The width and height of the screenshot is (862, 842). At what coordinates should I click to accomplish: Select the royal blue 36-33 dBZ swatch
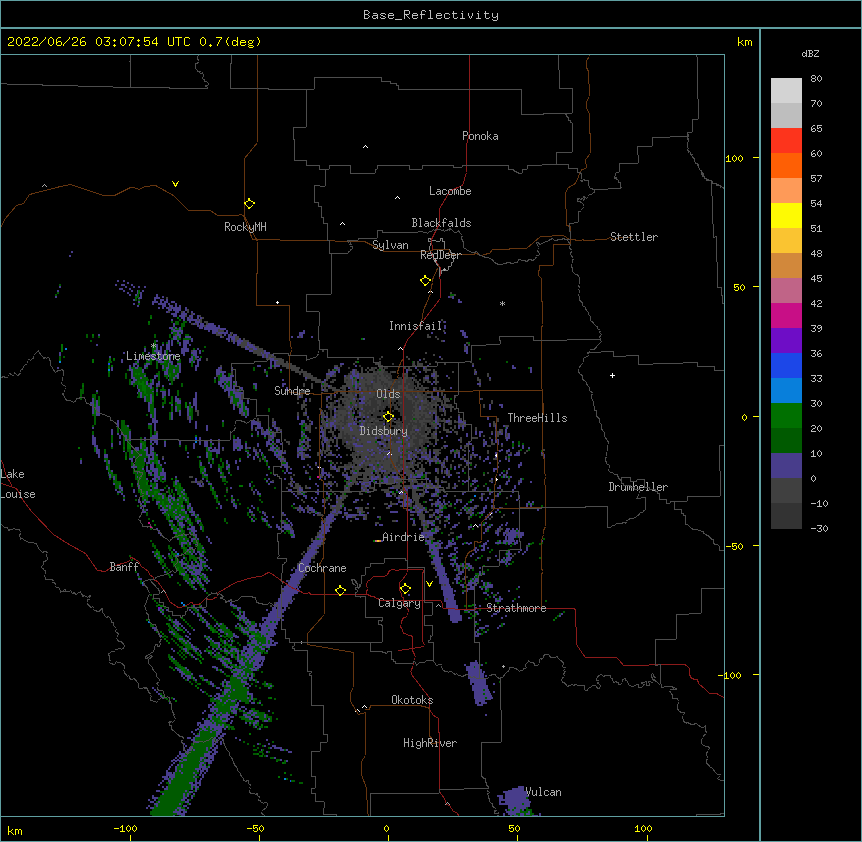pyautogui.click(x=786, y=365)
